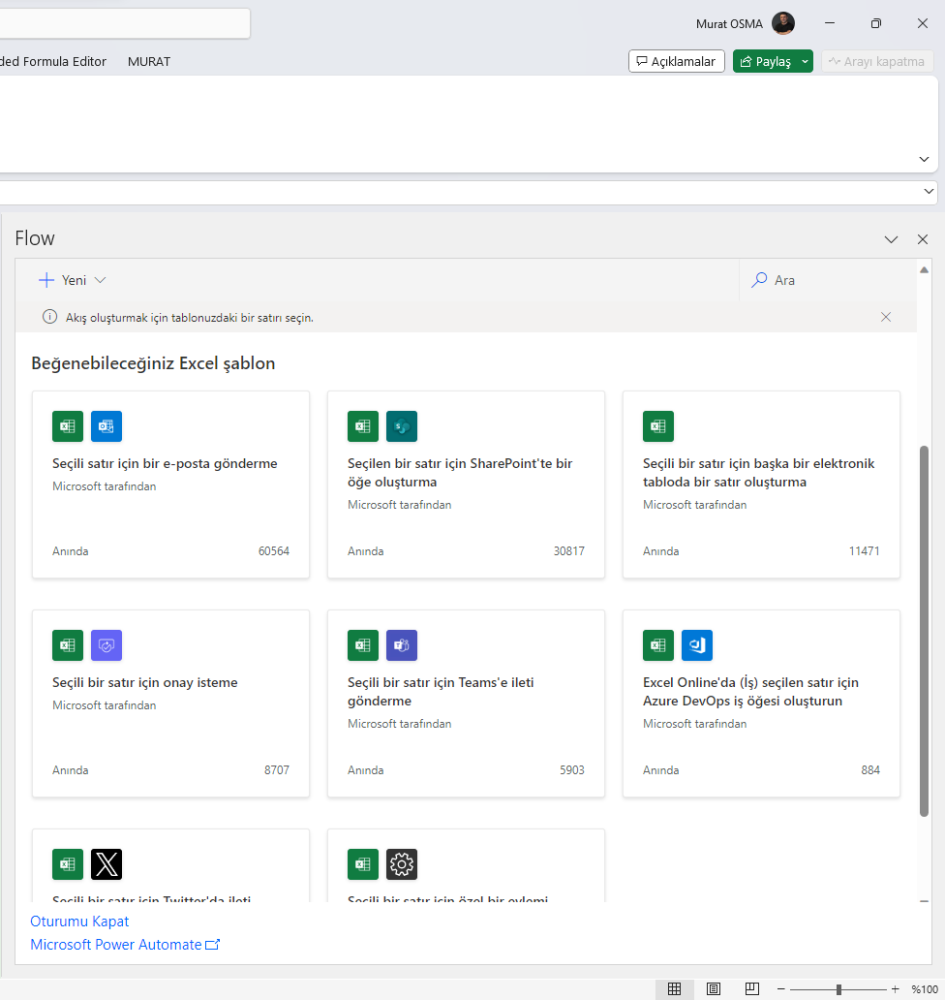Click the zoom slider handle
This screenshot has width=945, height=1000.
839,989
